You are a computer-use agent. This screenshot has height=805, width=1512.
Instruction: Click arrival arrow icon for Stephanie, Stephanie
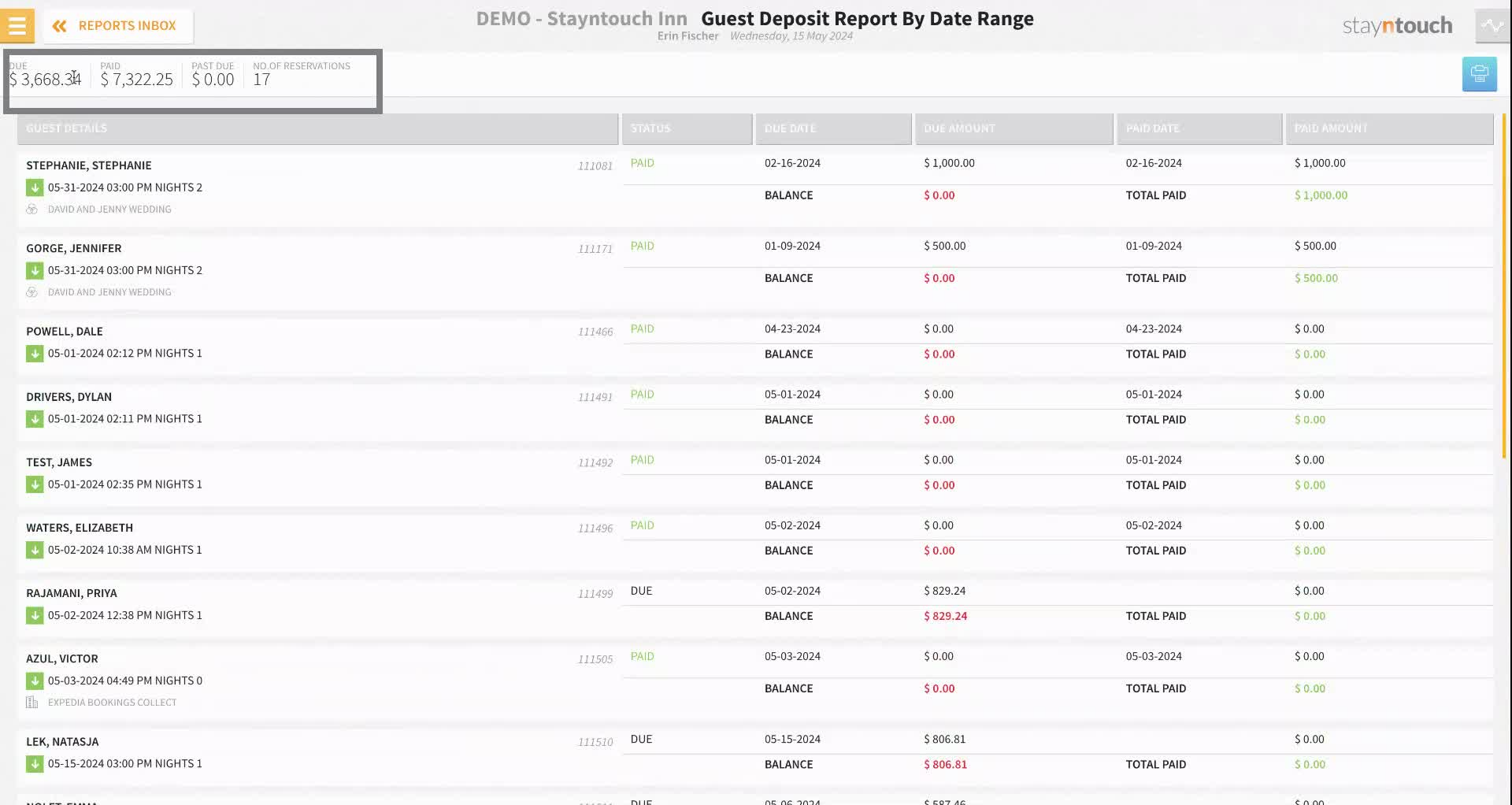35,187
